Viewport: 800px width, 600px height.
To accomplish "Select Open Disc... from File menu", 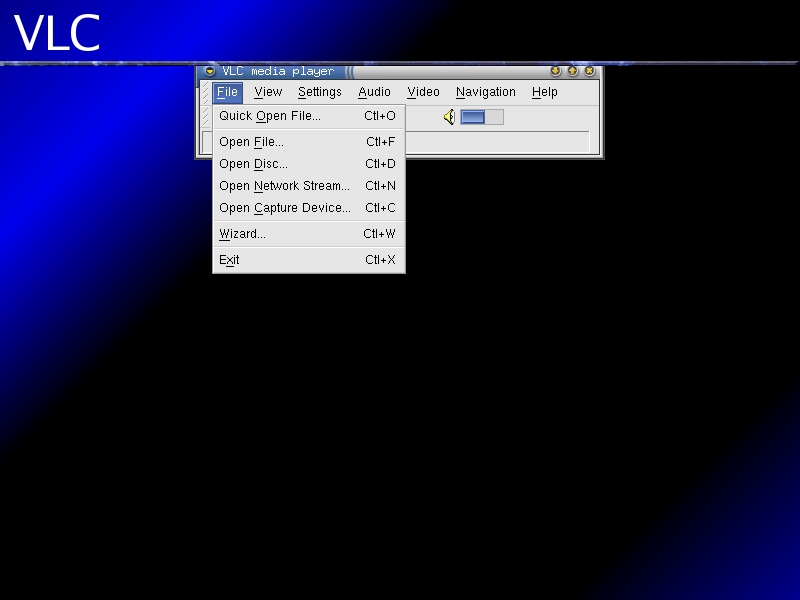I will 309,164.
